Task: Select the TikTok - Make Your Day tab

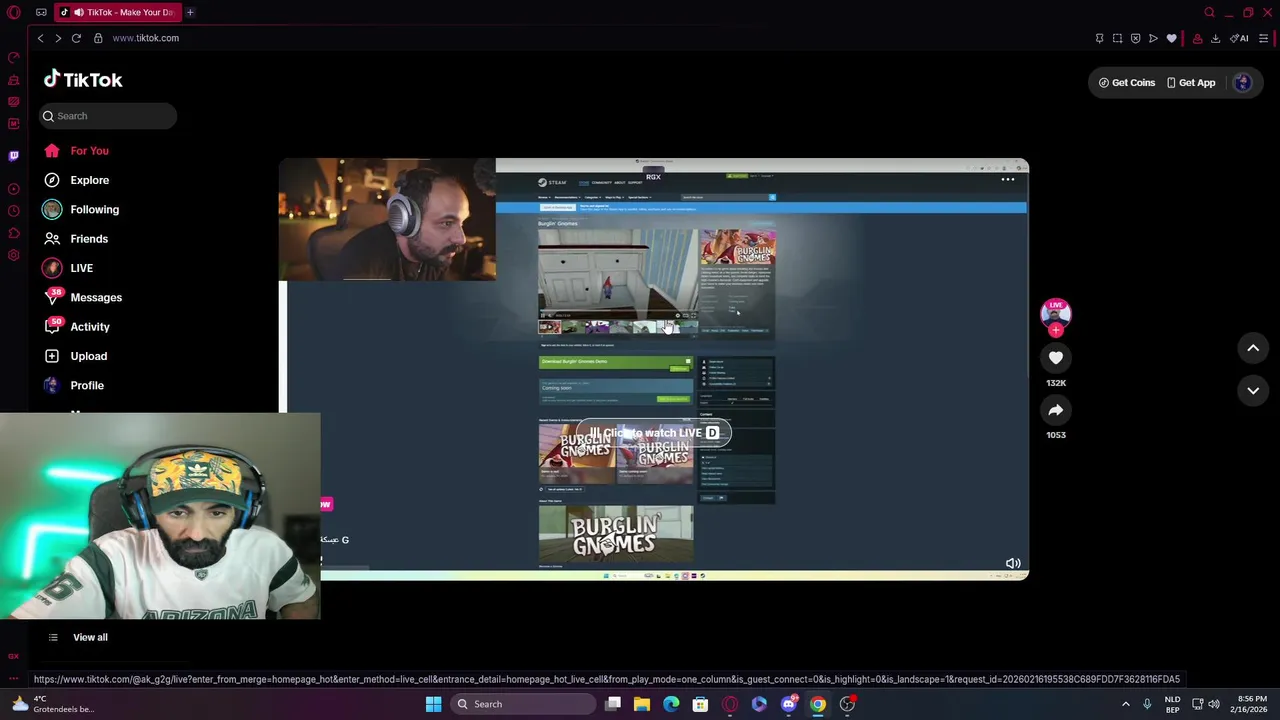Action: [x=118, y=12]
